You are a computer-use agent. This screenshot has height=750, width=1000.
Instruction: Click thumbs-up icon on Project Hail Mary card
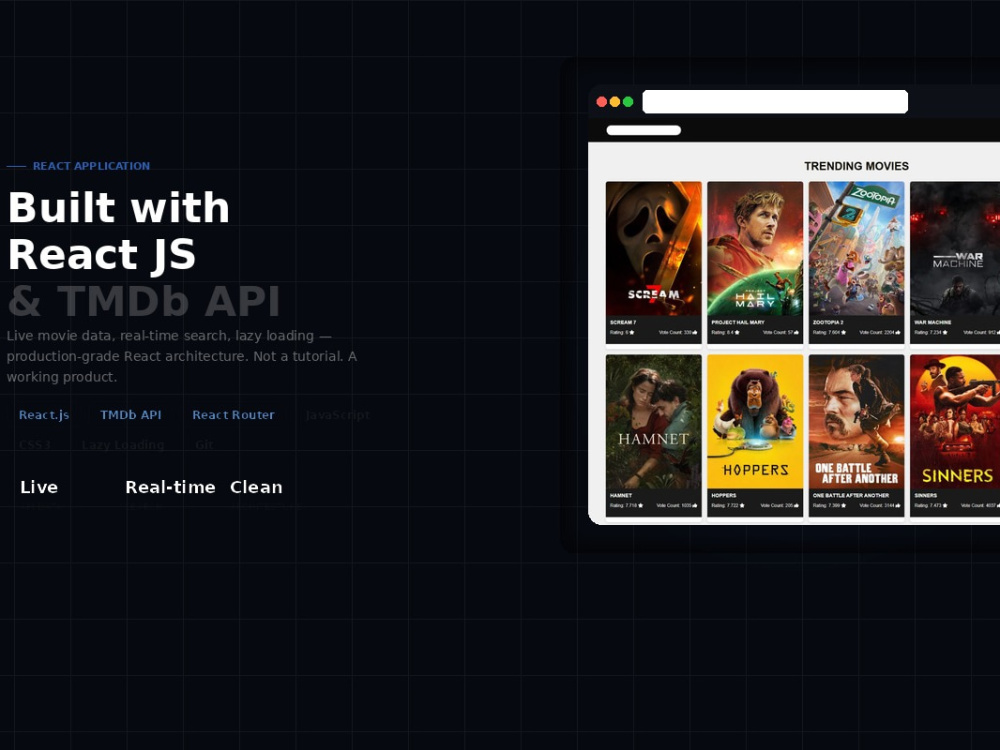[x=797, y=332]
